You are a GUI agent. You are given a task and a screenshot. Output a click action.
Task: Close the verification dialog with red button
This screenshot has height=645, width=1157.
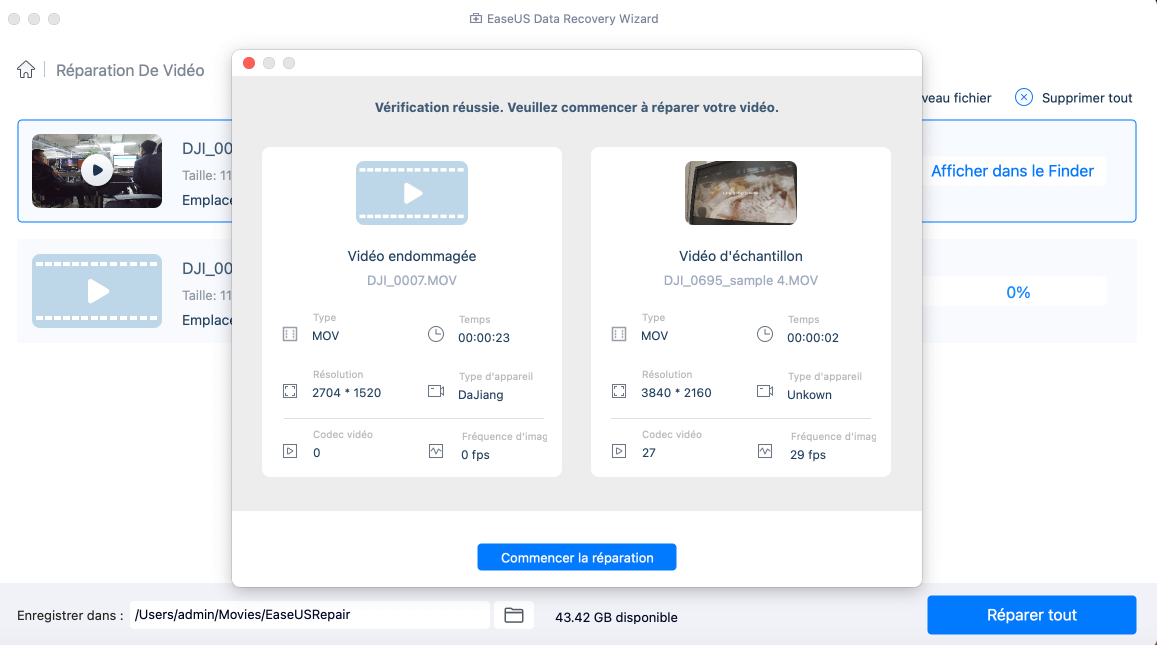click(249, 63)
